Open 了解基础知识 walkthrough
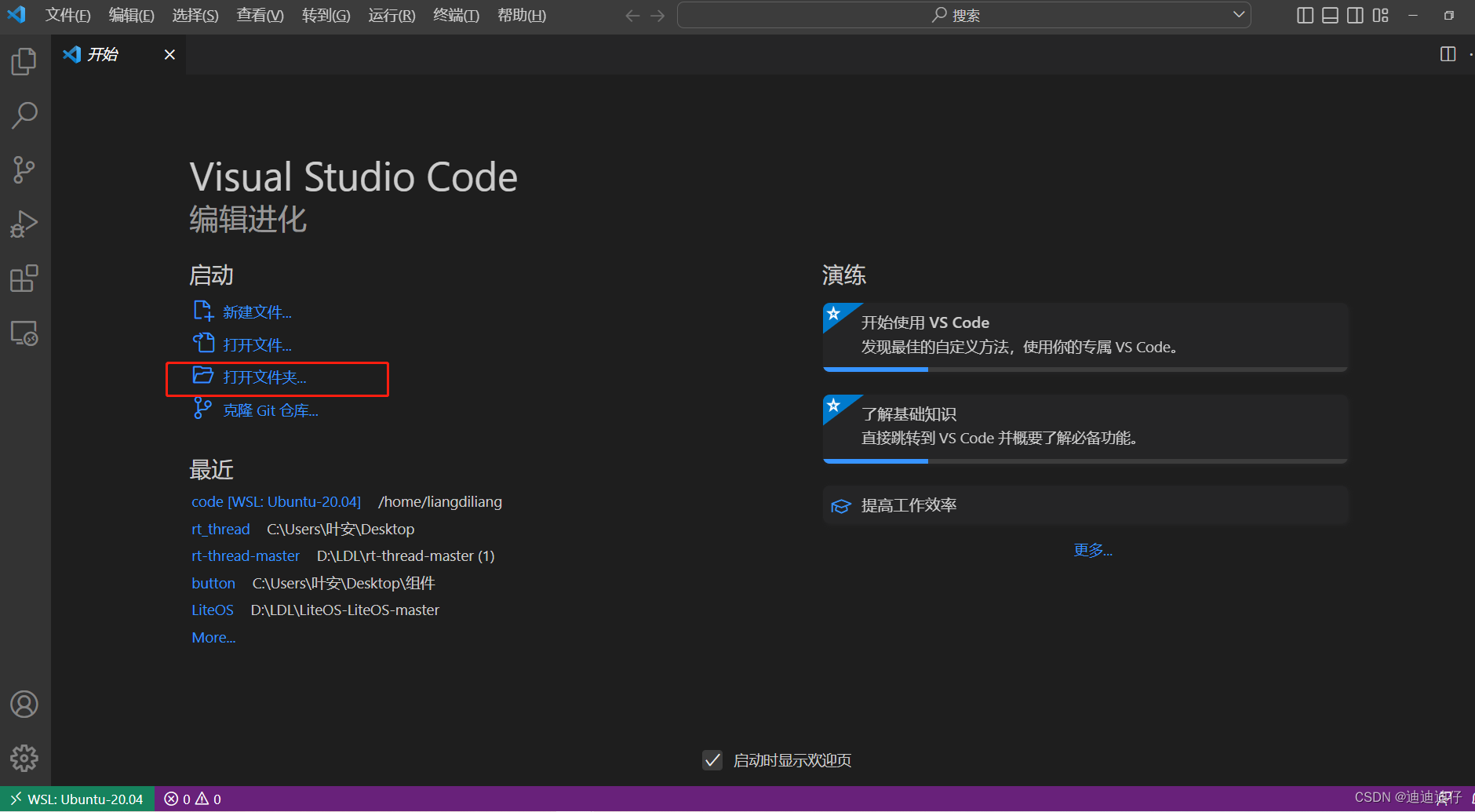Image resolution: width=1475 pixels, height=812 pixels. (1086, 429)
